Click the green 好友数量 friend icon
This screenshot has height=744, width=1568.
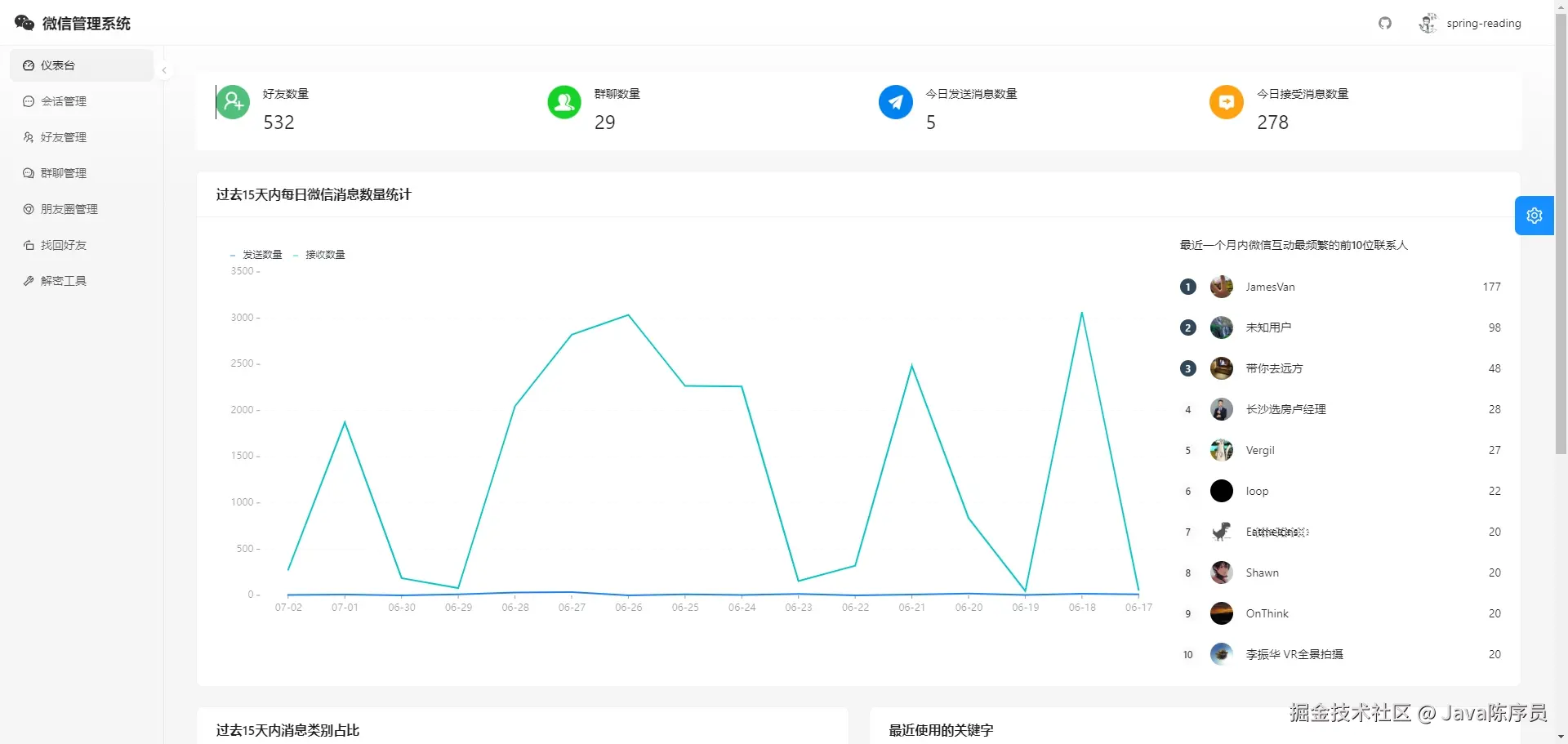pyautogui.click(x=233, y=102)
